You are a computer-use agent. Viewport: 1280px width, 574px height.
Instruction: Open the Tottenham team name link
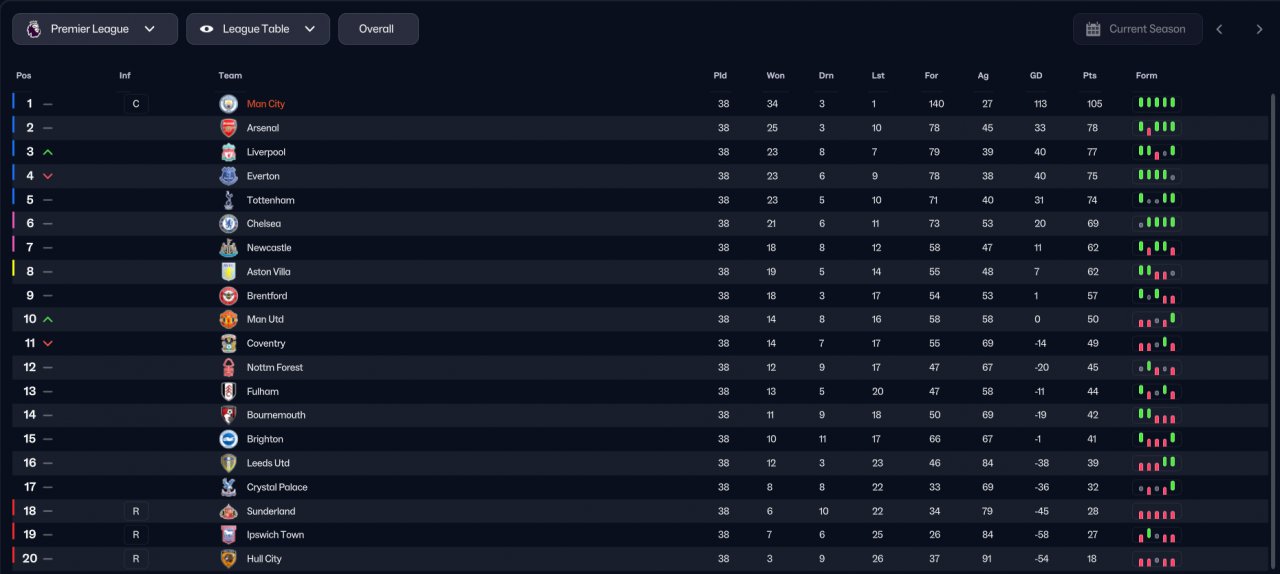pyautogui.click(x=271, y=200)
